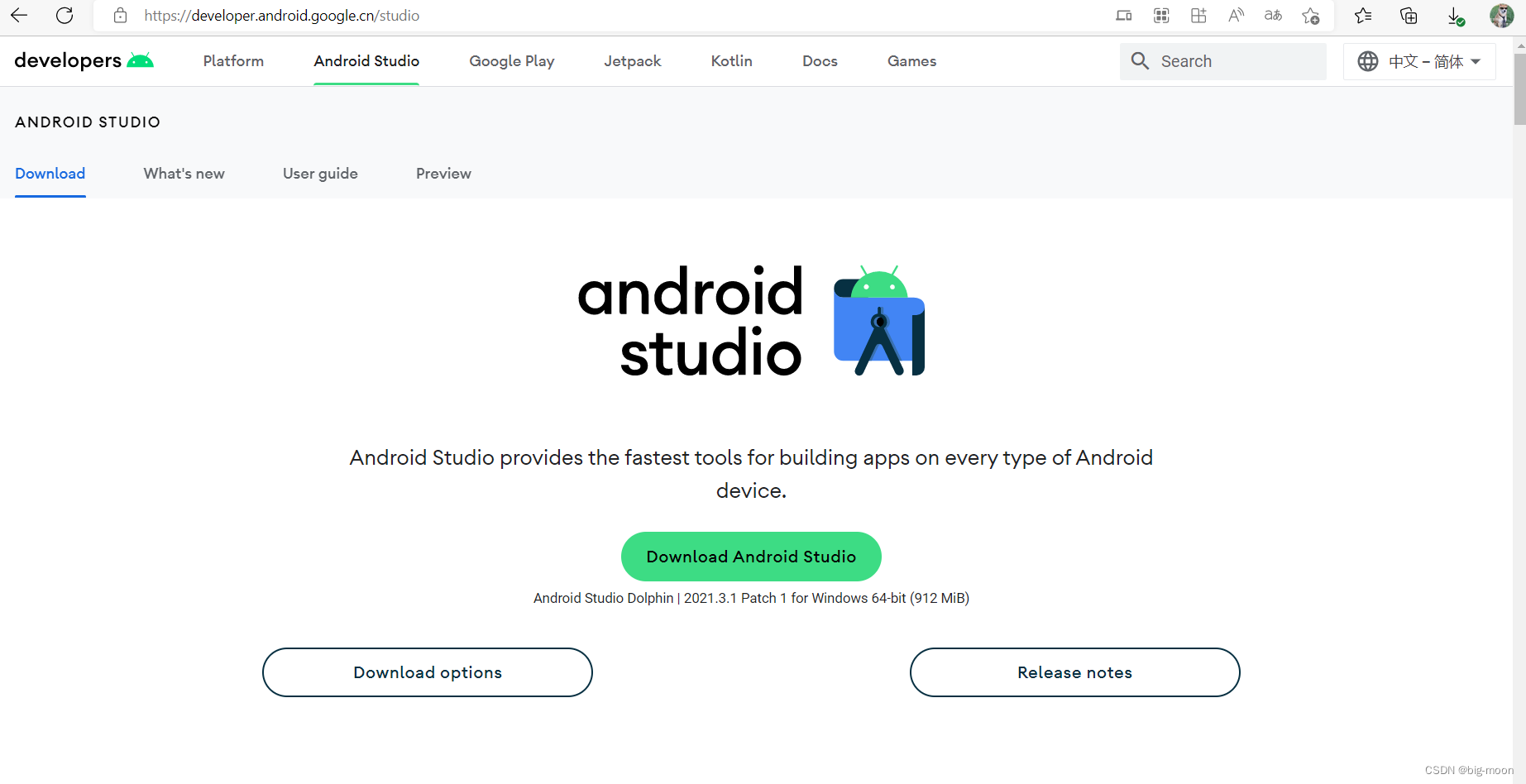Image resolution: width=1526 pixels, height=784 pixels.
Task: Click the green Download Android Studio button
Action: [x=751, y=557]
